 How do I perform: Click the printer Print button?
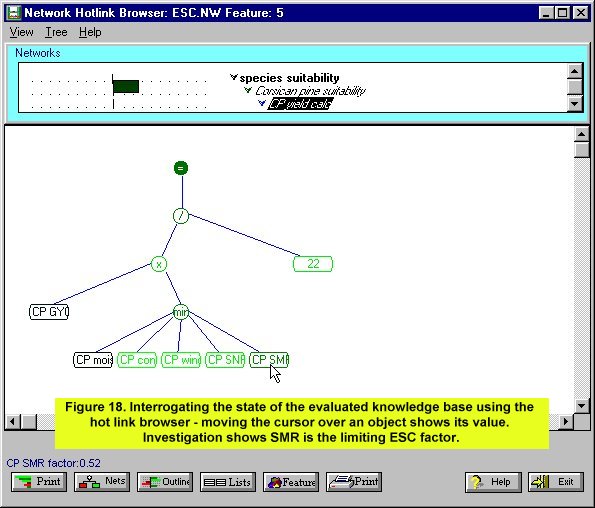tap(354, 482)
